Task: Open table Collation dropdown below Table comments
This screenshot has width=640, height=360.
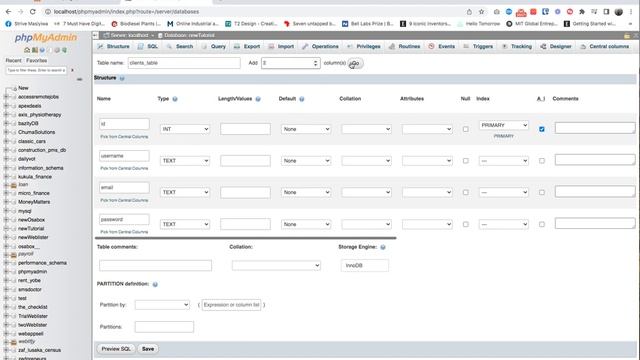Action: pyautogui.click(x=276, y=265)
